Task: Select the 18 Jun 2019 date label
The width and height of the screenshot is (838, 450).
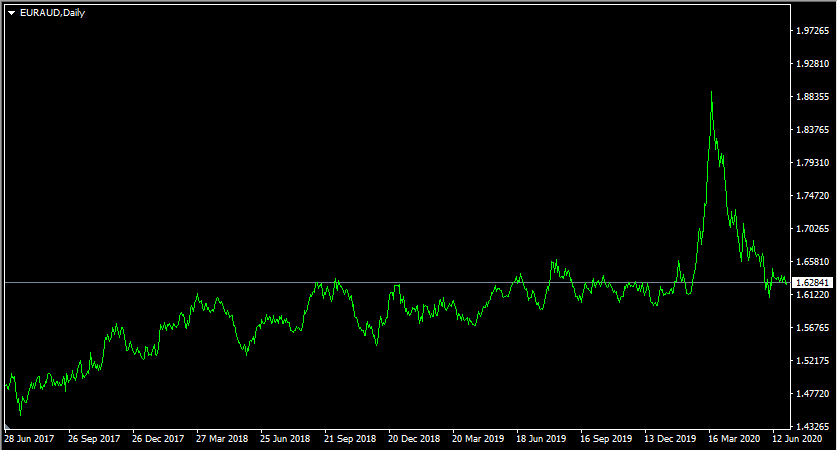Action: coord(541,439)
